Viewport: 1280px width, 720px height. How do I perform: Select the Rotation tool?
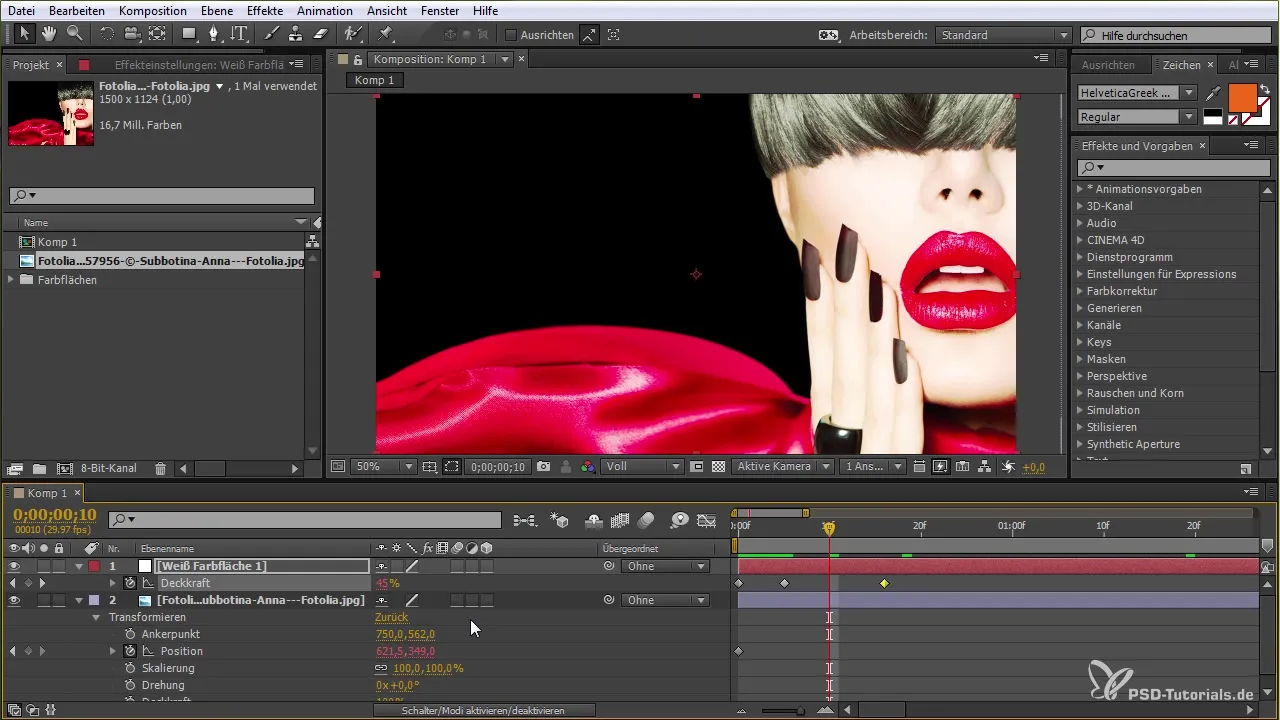(107, 34)
